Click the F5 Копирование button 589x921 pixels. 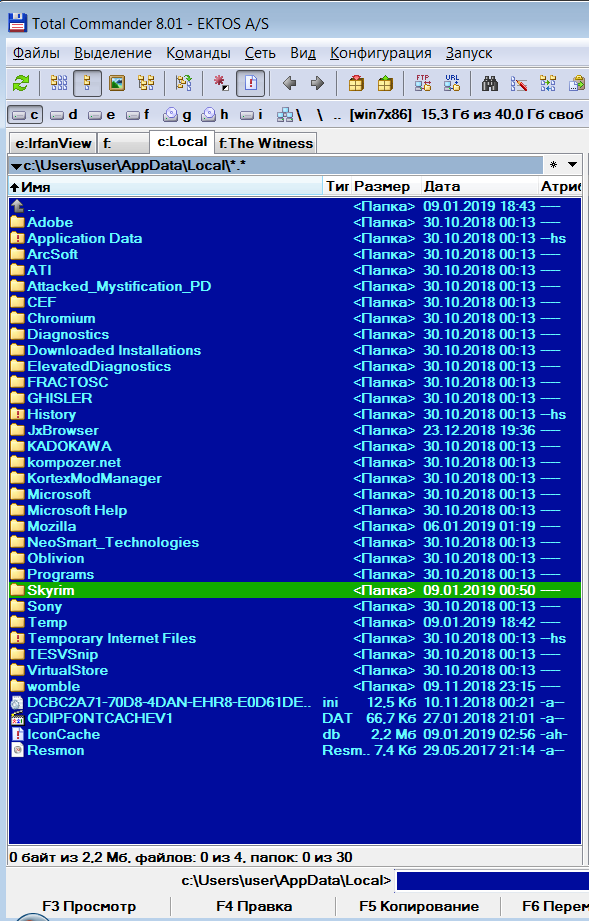[x=419, y=906]
